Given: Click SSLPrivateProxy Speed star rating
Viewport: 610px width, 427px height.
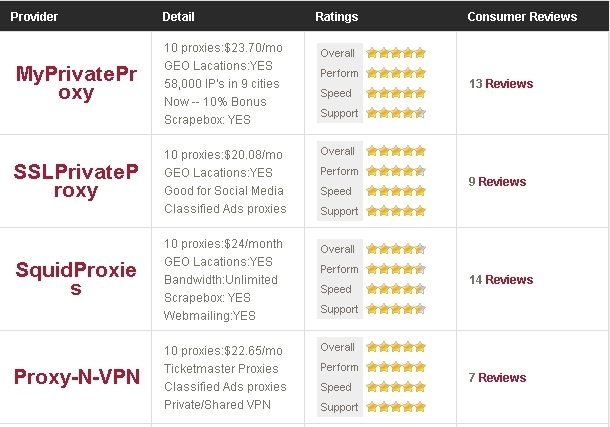Looking at the screenshot, I should pos(396,191).
